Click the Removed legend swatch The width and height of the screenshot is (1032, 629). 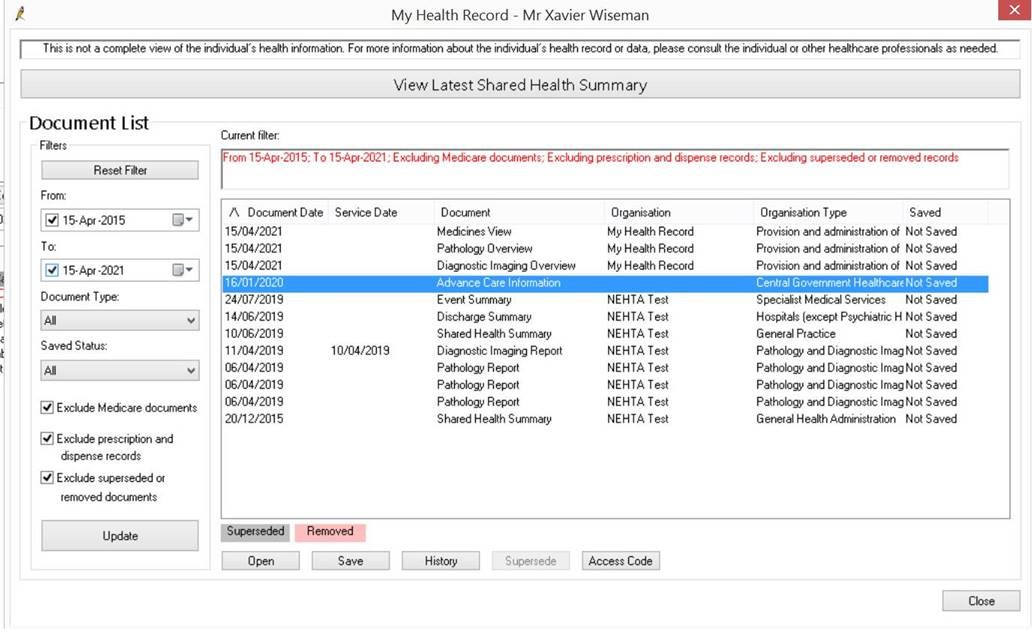point(330,532)
